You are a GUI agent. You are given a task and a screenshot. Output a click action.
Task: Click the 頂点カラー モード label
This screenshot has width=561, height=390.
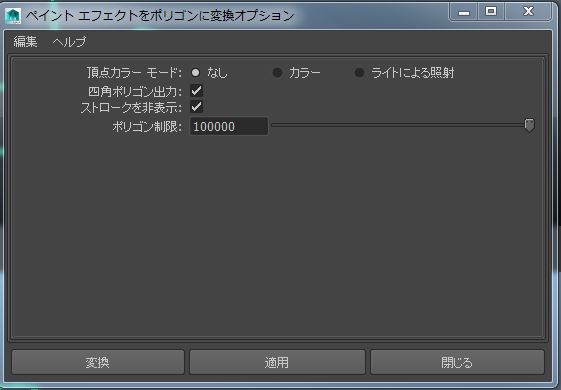click(x=134, y=73)
